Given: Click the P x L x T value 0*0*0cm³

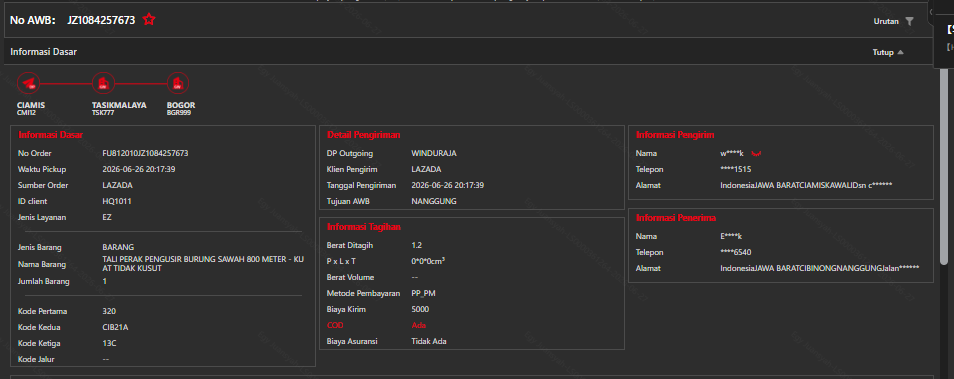Looking at the screenshot, I should 428,261.
